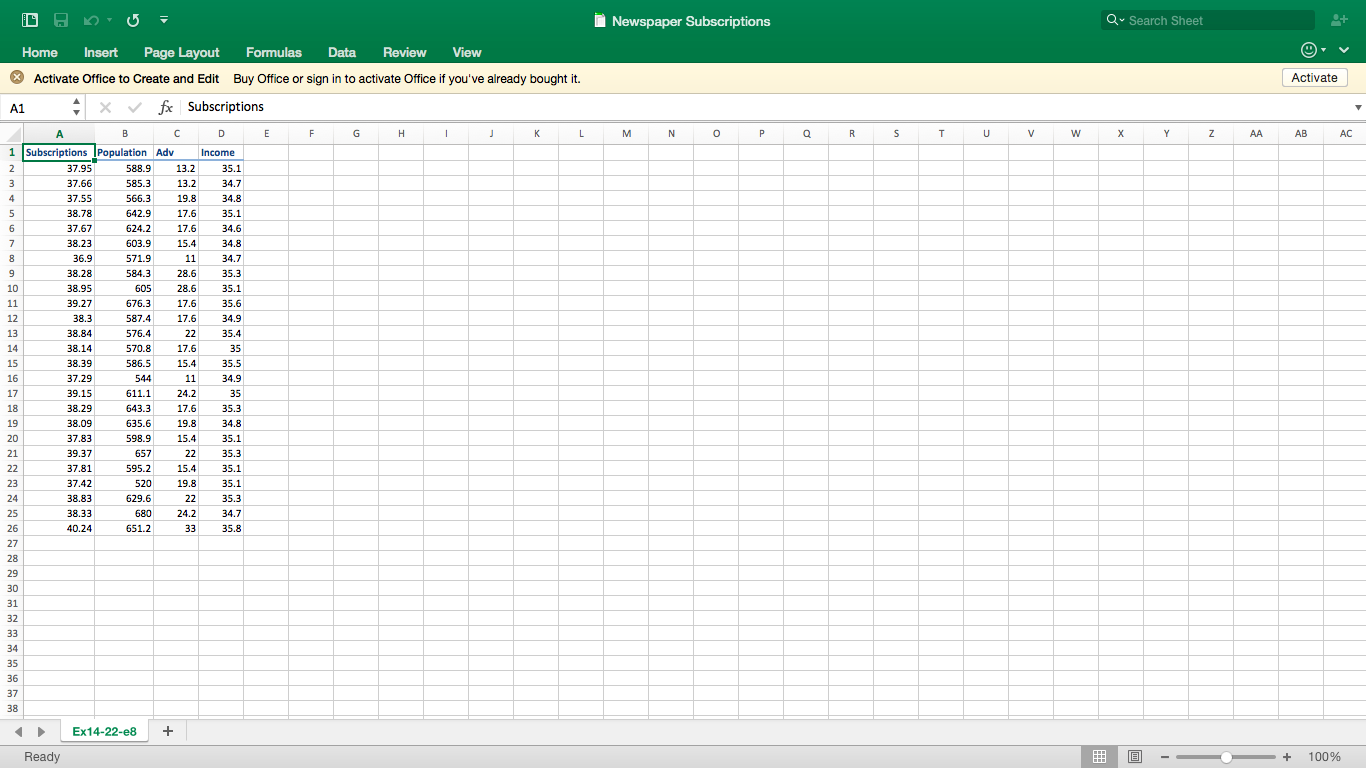Add a new sheet with the plus button
The height and width of the screenshot is (768, 1366).
tap(167, 731)
